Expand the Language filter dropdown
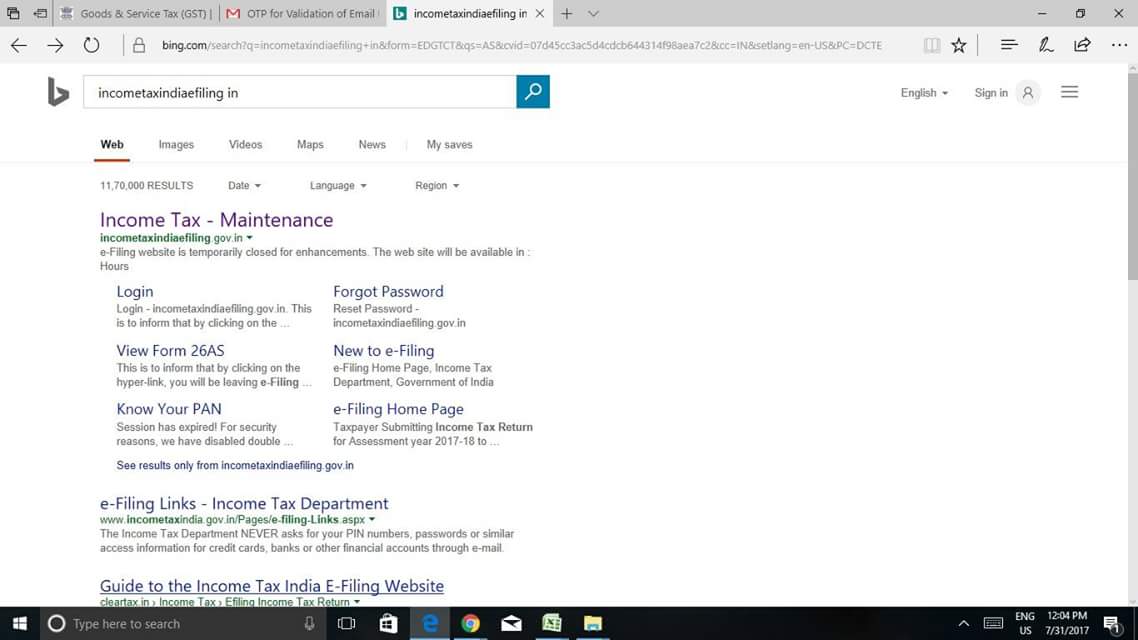Image resolution: width=1138 pixels, height=640 pixels. tap(337, 186)
